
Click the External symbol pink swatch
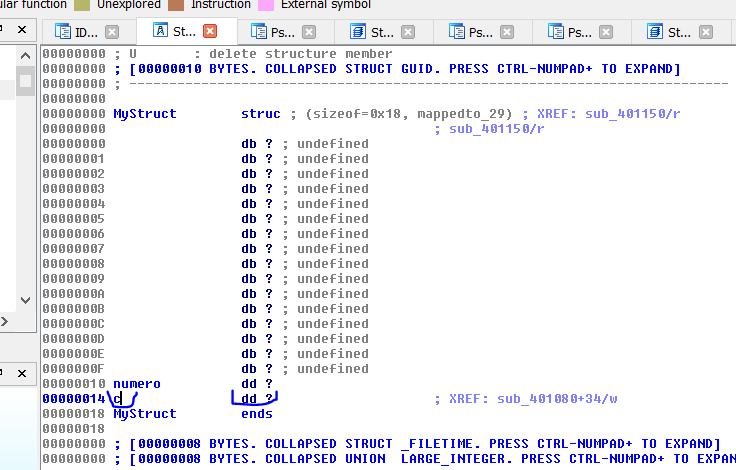(x=266, y=5)
